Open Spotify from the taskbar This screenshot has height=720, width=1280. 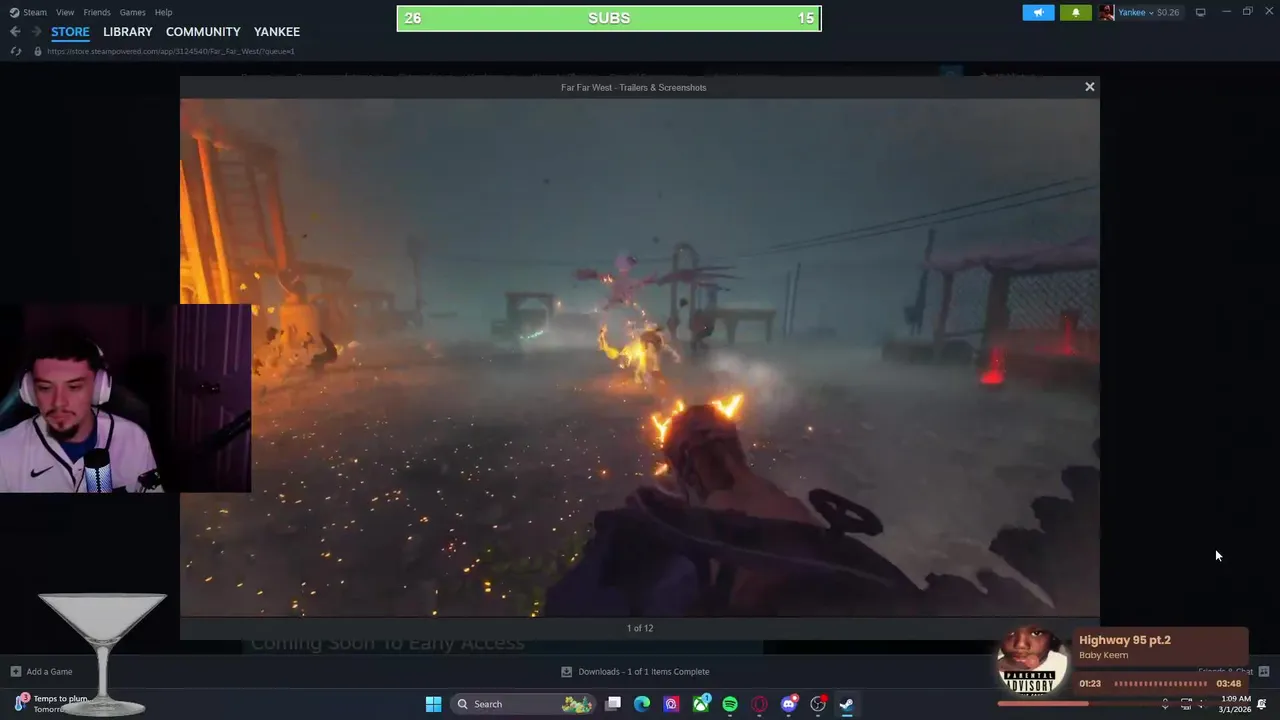coord(730,704)
